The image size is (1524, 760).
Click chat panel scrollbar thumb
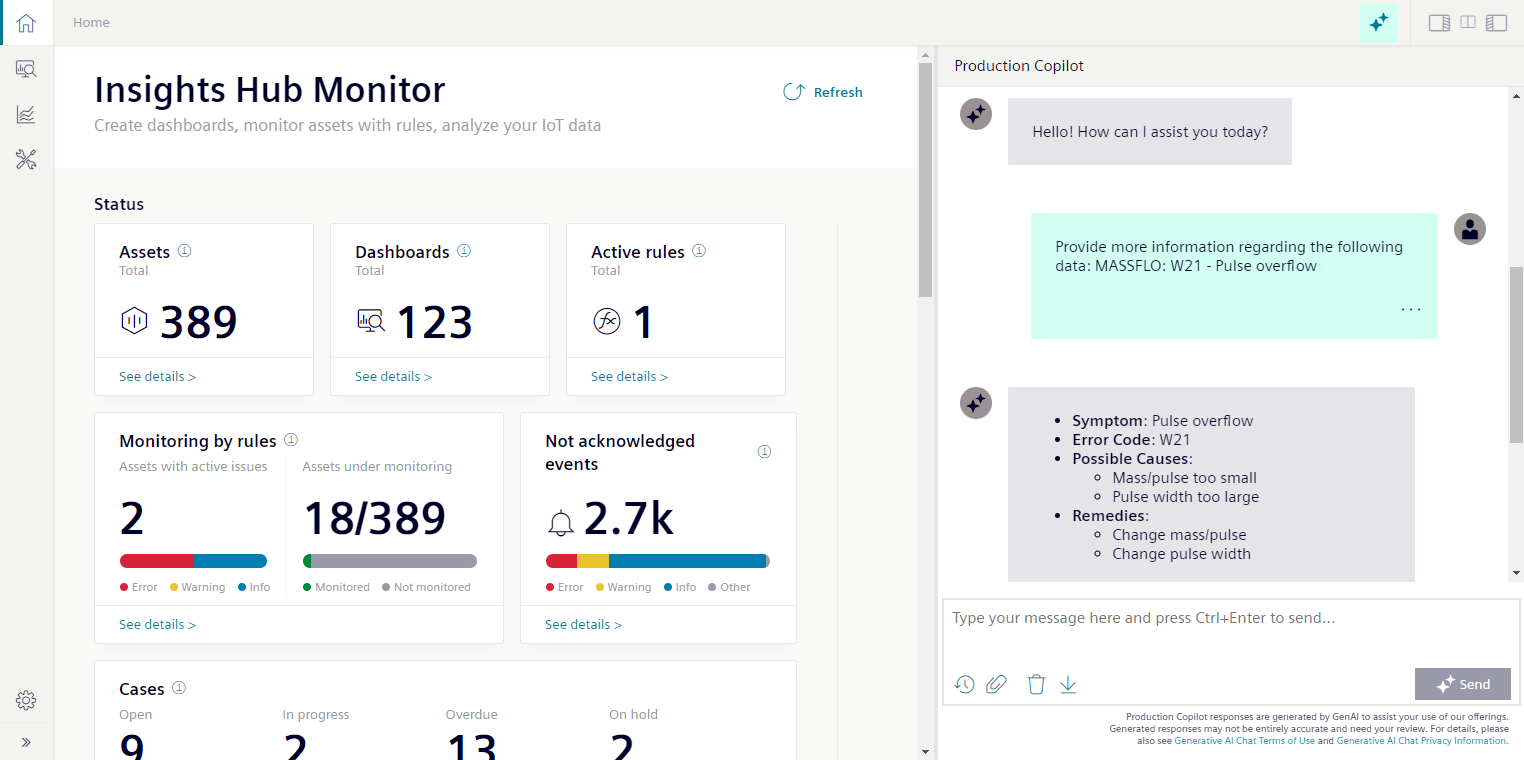1516,355
